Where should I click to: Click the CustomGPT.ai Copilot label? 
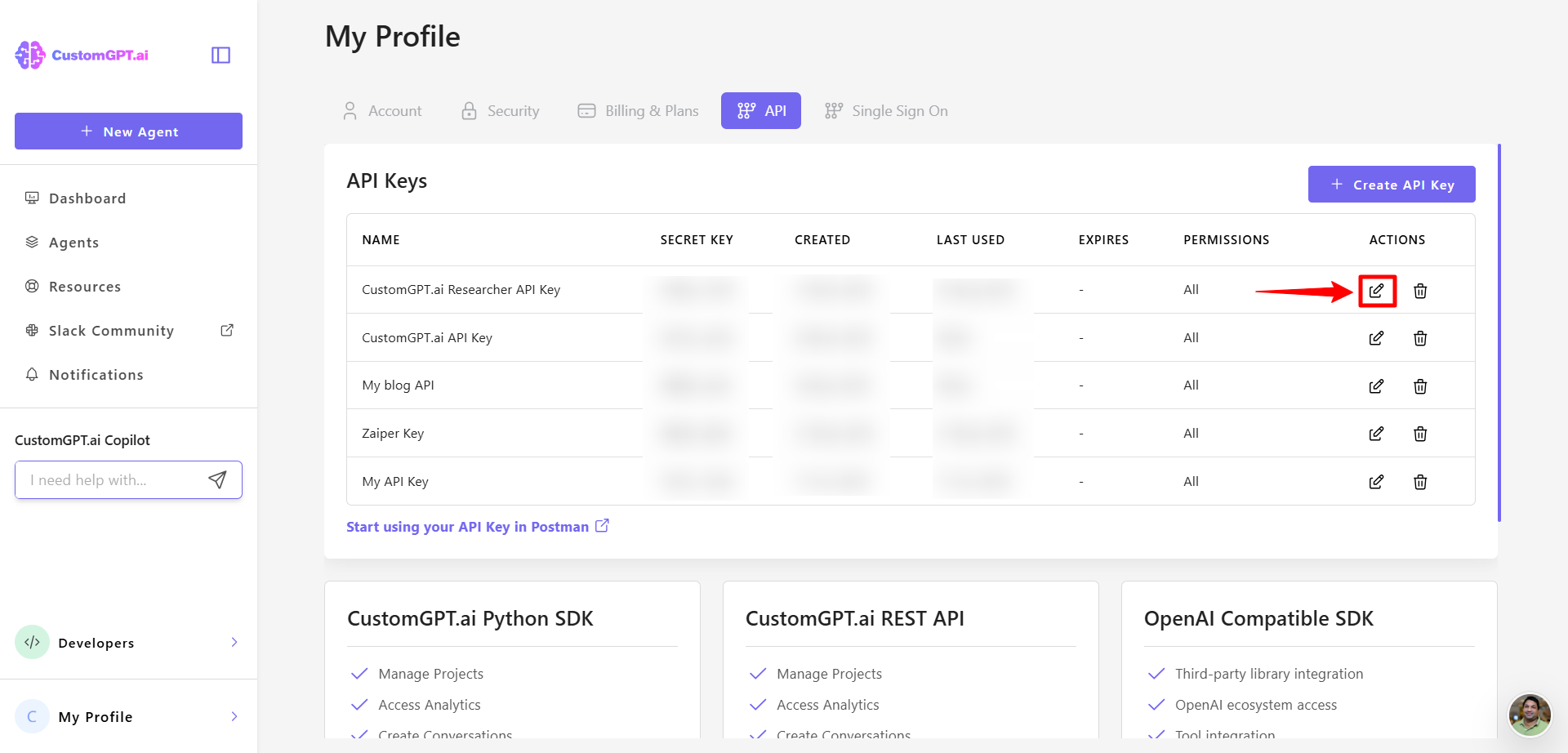pyautogui.click(x=82, y=440)
